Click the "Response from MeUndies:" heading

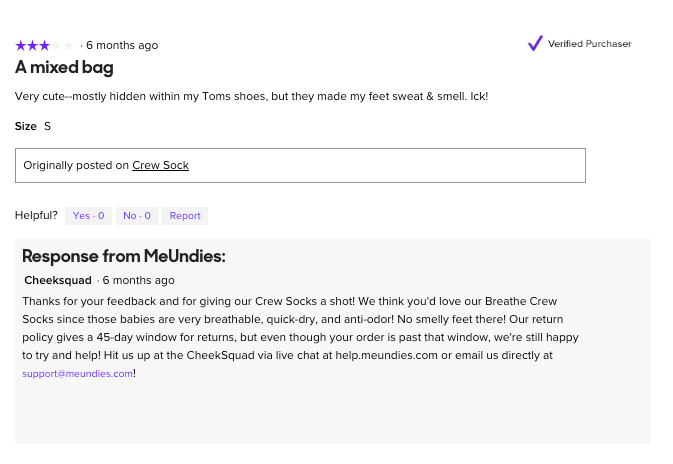tap(124, 256)
